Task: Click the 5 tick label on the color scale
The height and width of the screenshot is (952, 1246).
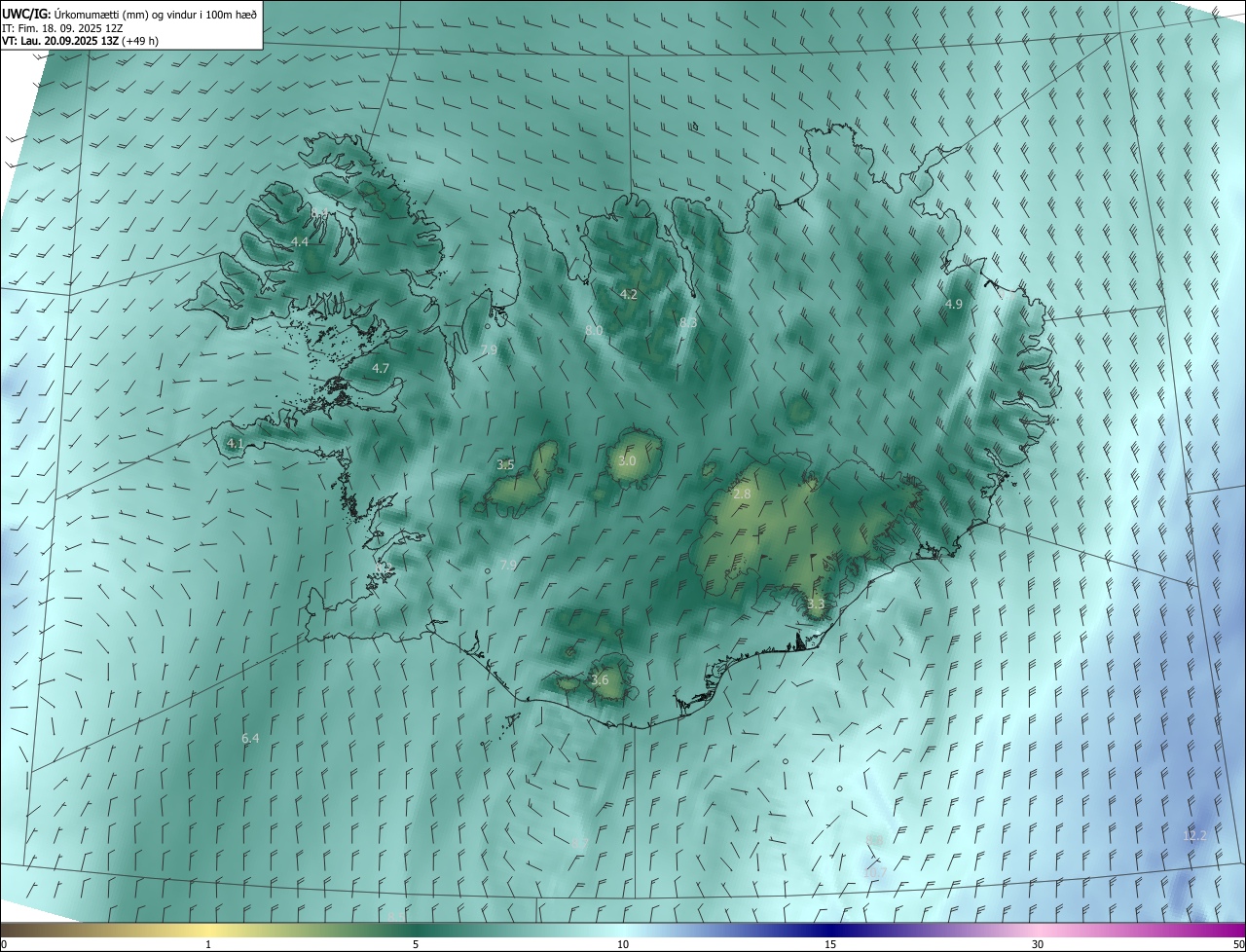Action: coord(416,944)
